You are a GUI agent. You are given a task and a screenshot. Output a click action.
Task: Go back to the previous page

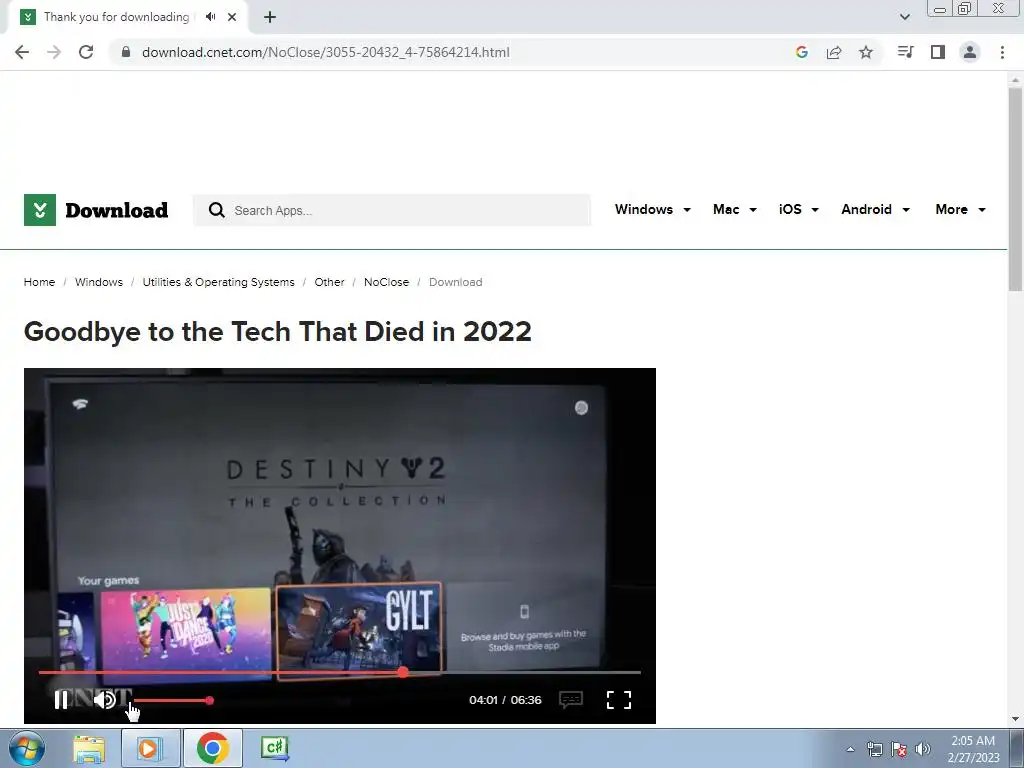pos(22,52)
